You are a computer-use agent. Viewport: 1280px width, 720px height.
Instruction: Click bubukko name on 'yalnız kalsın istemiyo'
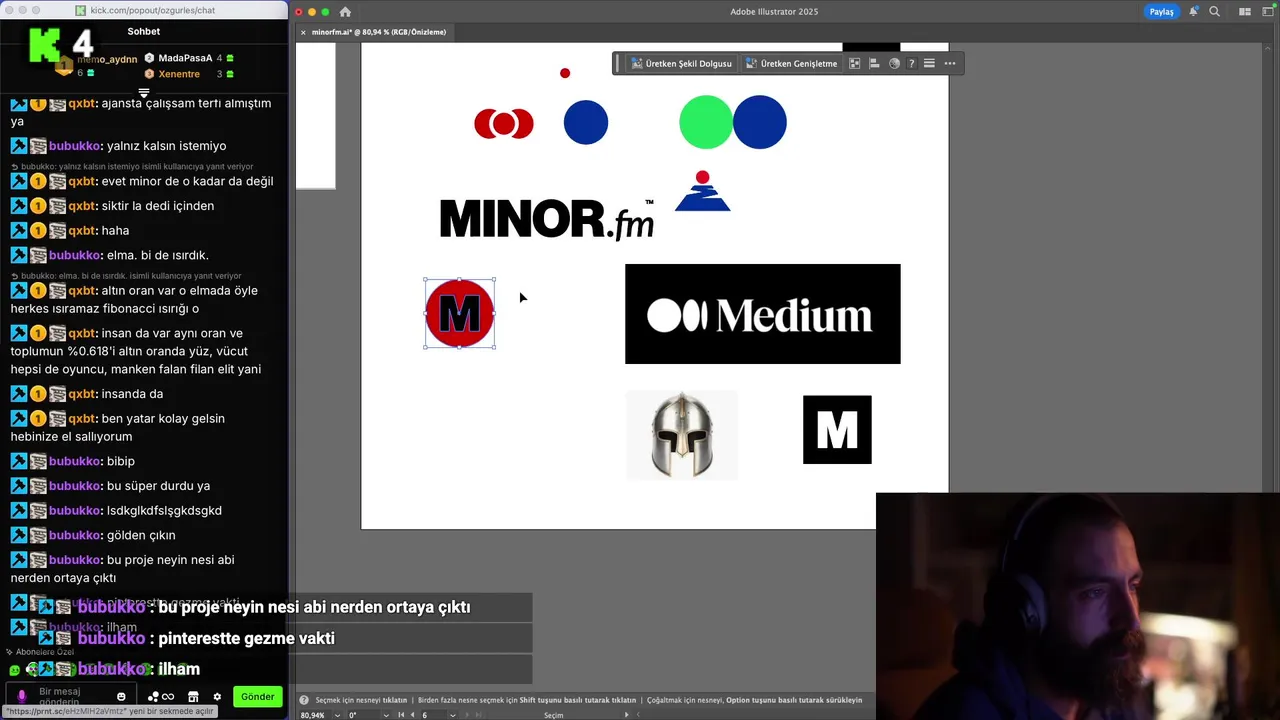pos(74,146)
